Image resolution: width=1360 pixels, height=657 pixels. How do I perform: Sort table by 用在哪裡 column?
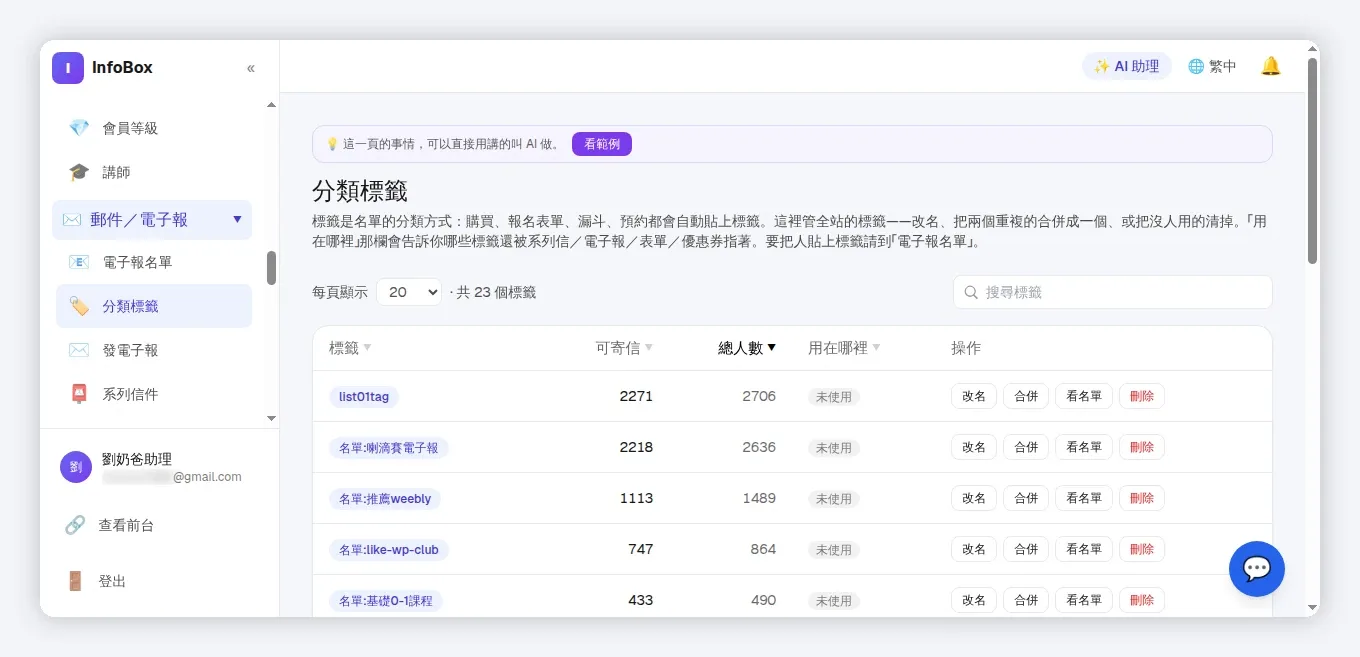[844, 348]
